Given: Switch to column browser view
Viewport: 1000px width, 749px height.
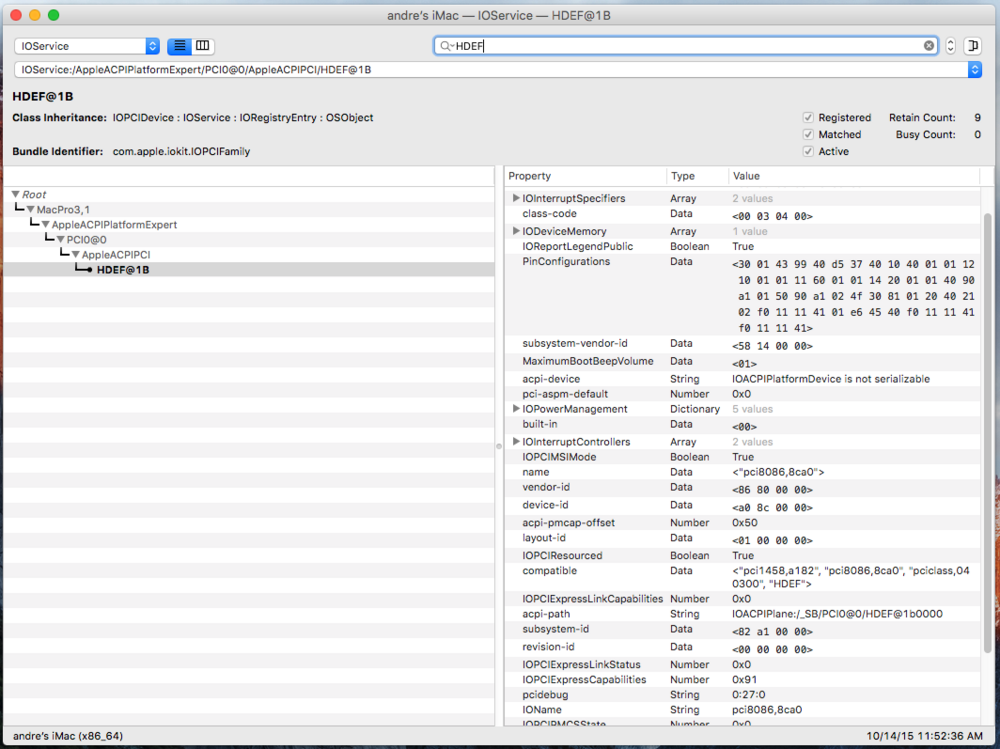Looking at the screenshot, I should [203, 46].
